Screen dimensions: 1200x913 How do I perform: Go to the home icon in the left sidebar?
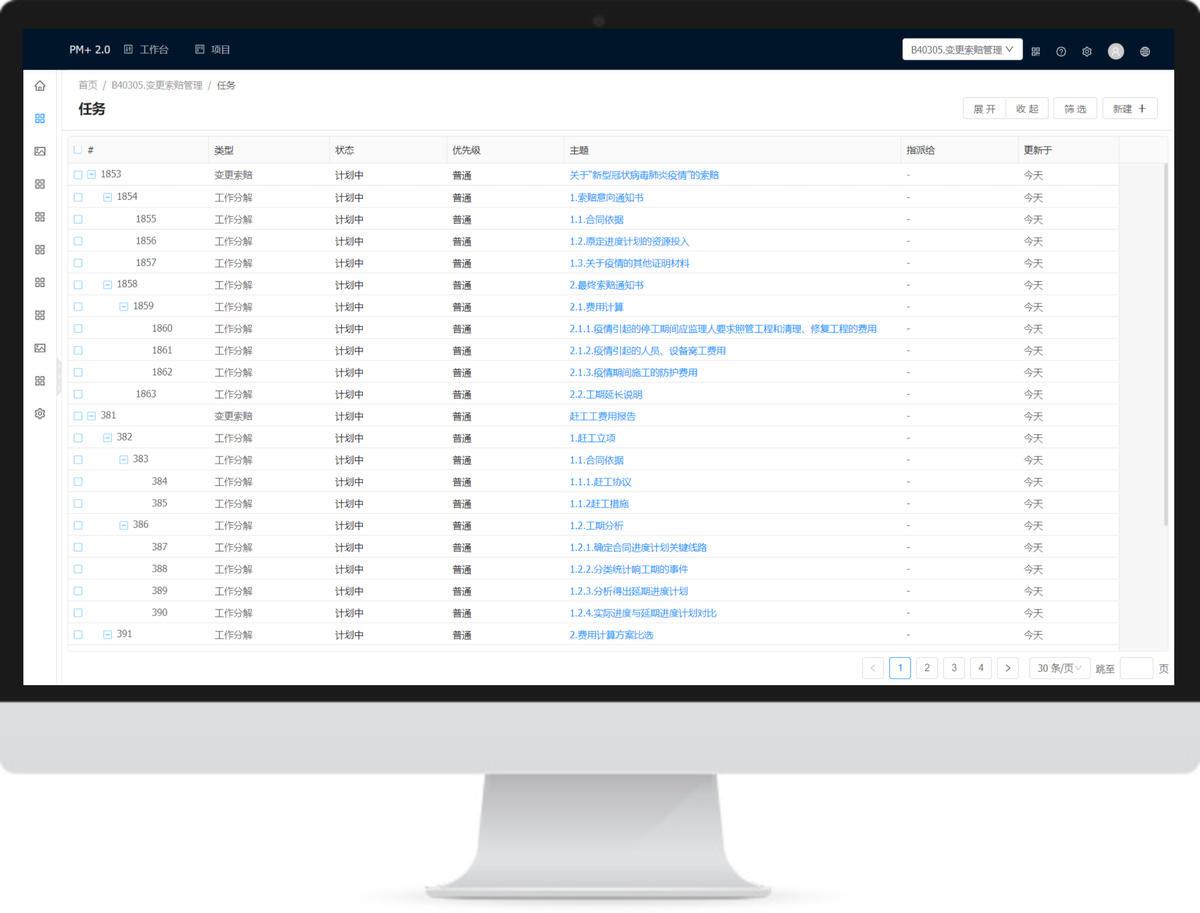point(40,86)
